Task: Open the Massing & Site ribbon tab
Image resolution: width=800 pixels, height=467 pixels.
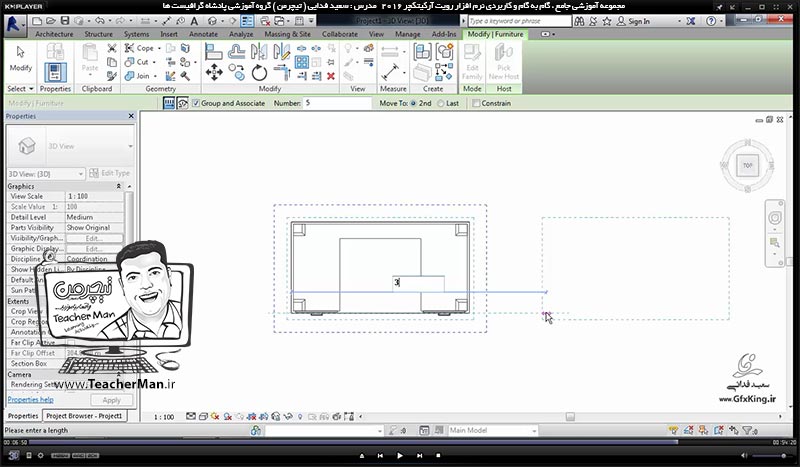Action: coord(287,34)
